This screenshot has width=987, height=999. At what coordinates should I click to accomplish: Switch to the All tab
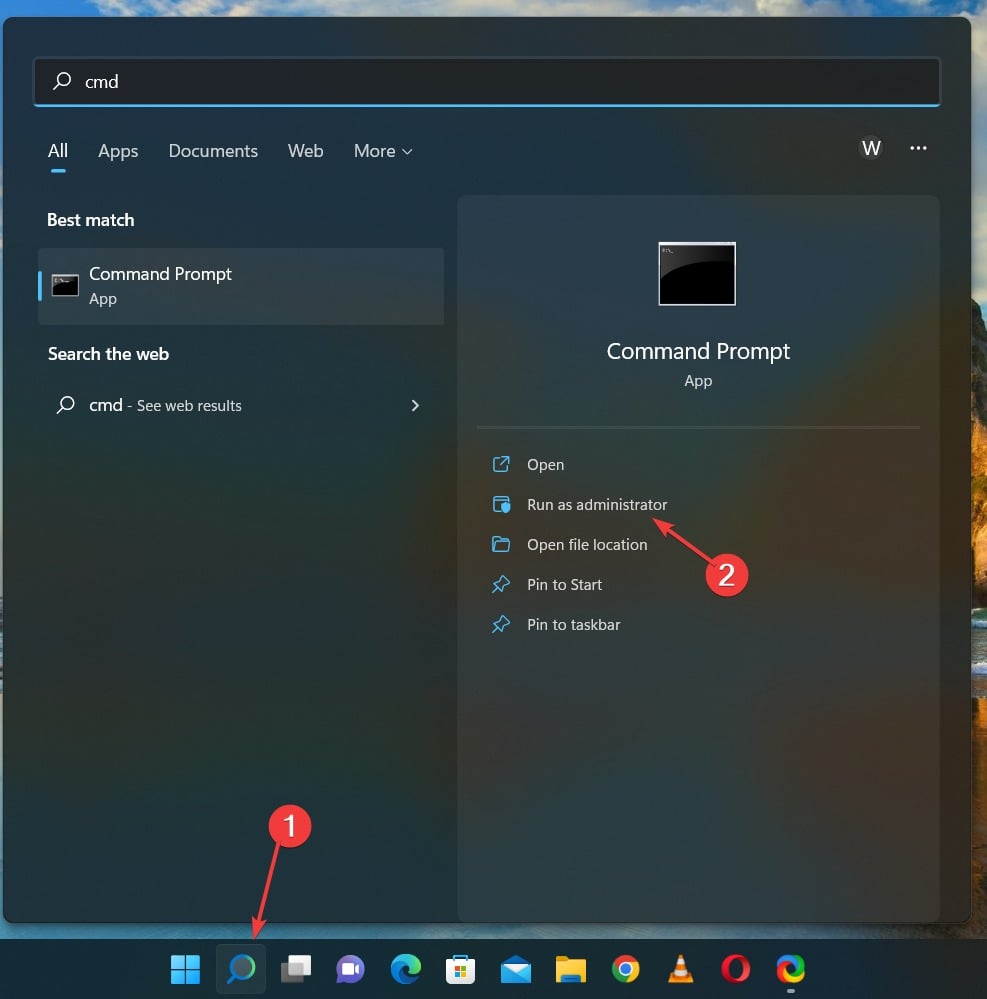58,151
